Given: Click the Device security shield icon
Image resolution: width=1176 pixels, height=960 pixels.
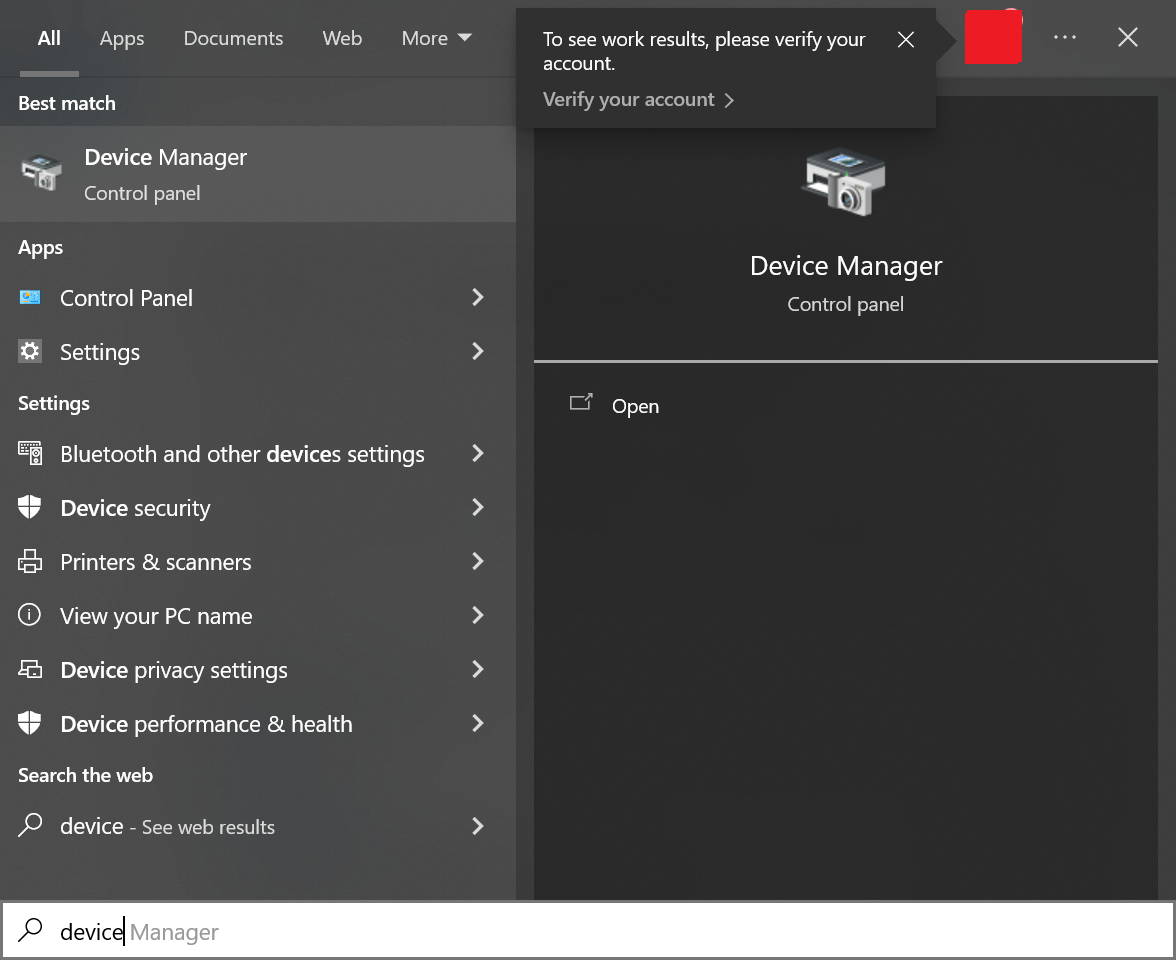Looking at the screenshot, I should tap(30, 507).
